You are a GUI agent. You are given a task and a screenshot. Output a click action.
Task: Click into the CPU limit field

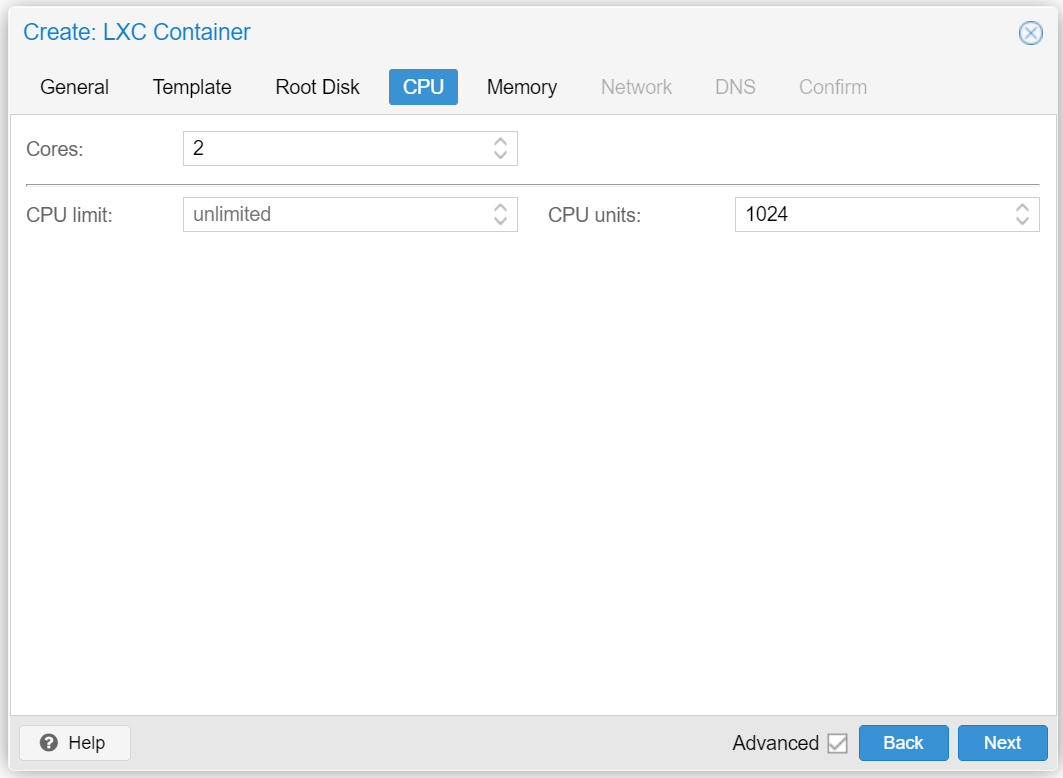[x=335, y=214]
